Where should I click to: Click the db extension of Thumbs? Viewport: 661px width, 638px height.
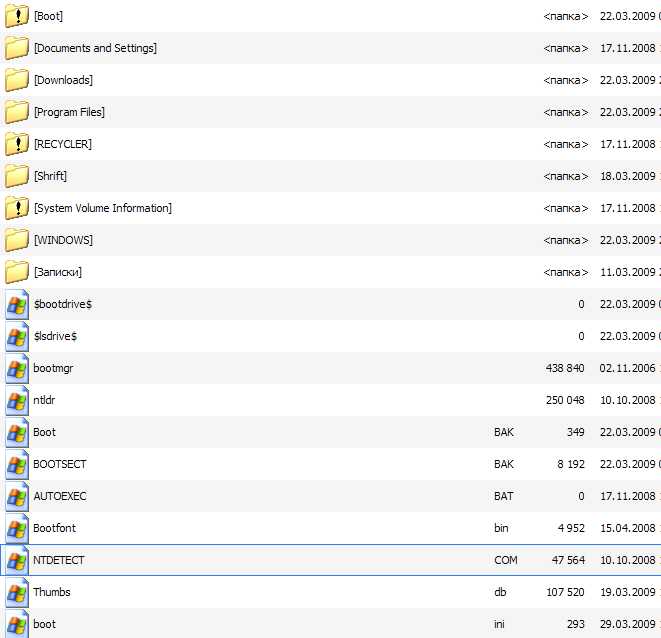[x=500, y=593]
